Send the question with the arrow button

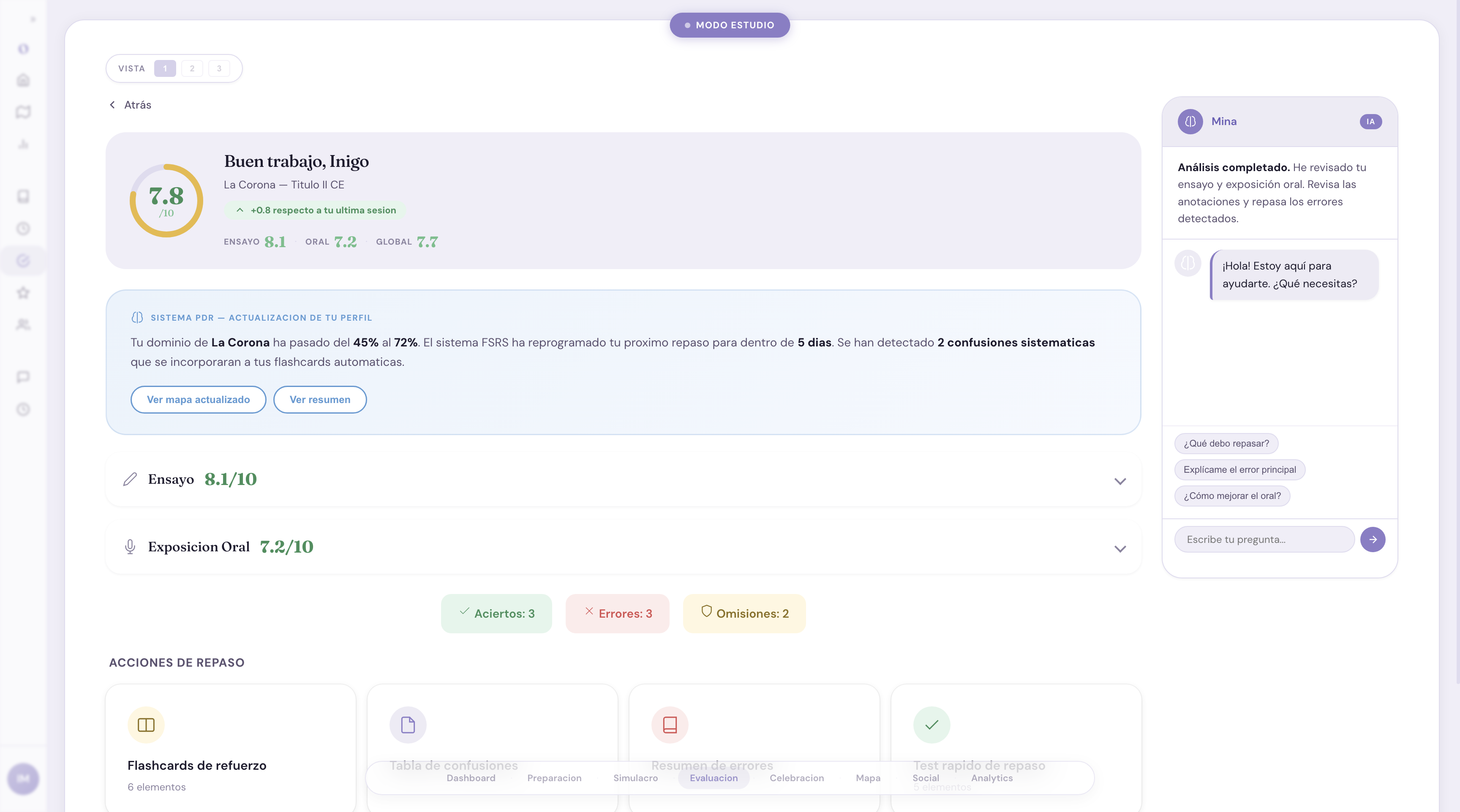click(1373, 540)
